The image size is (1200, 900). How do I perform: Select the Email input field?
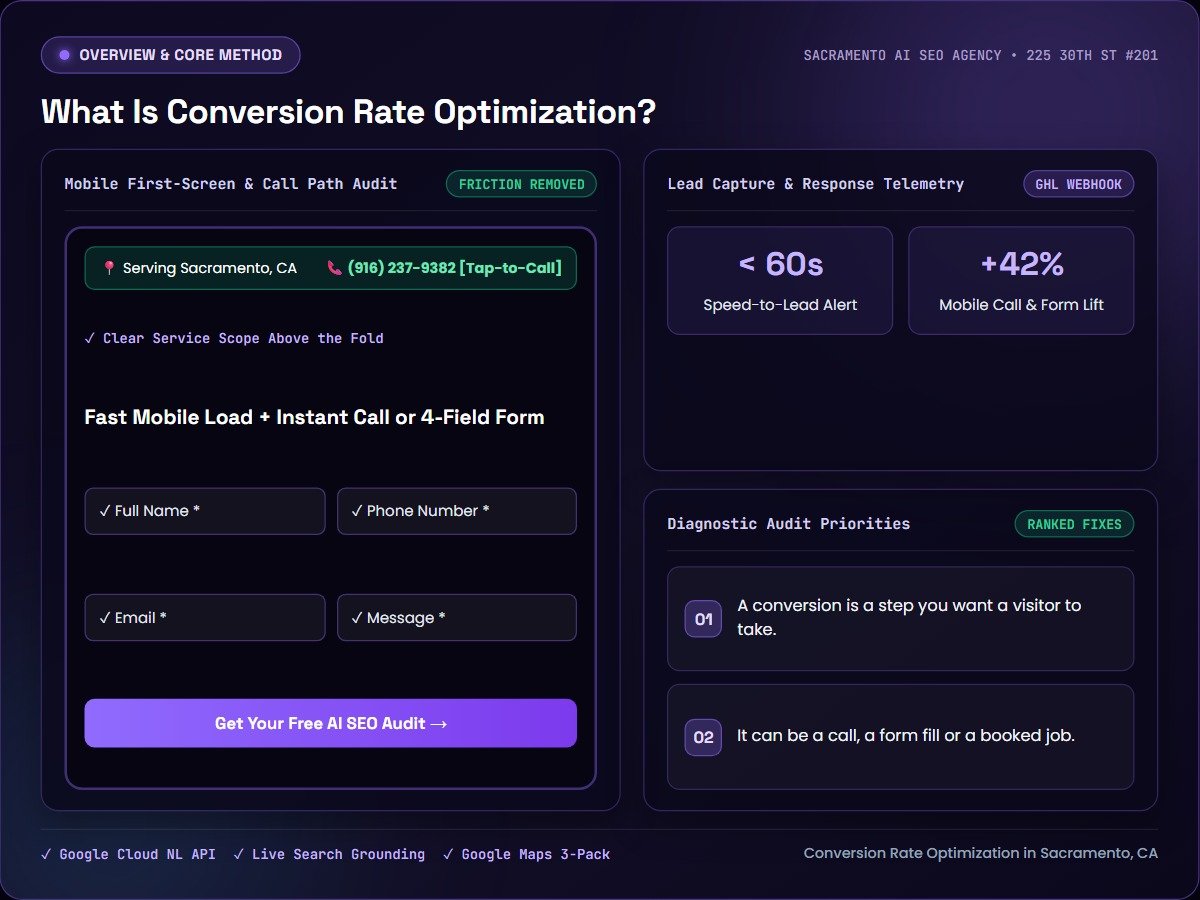coord(205,617)
